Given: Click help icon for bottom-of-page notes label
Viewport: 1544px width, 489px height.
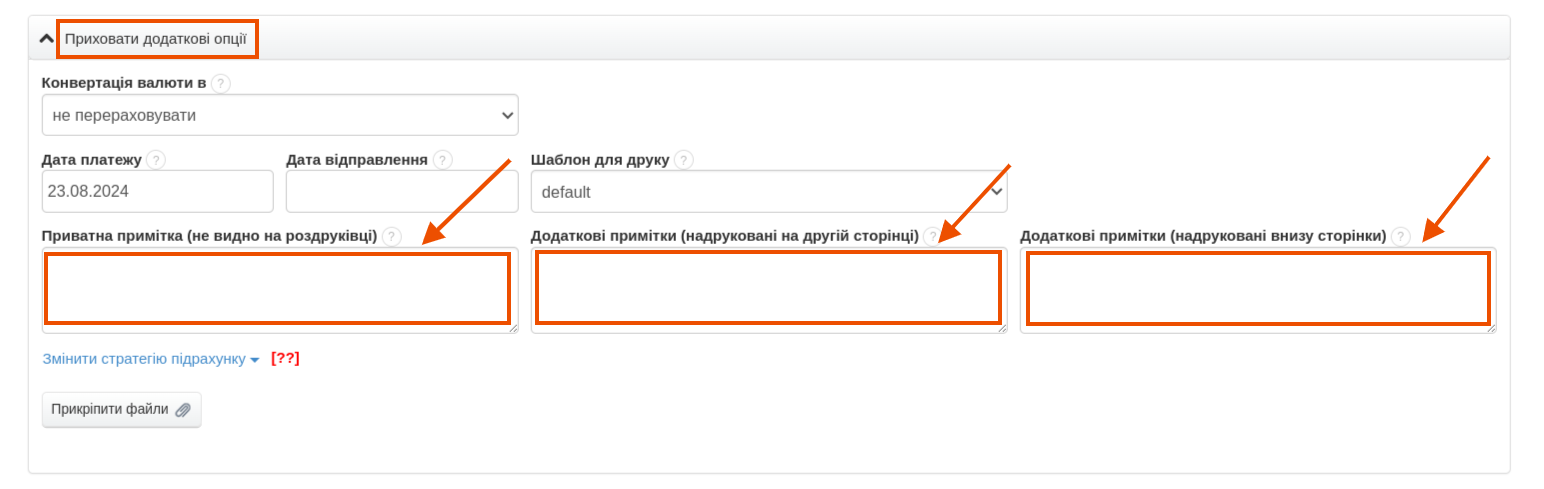Looking at the screenshot, I should pyautogui.click(x=1400, y=237).
